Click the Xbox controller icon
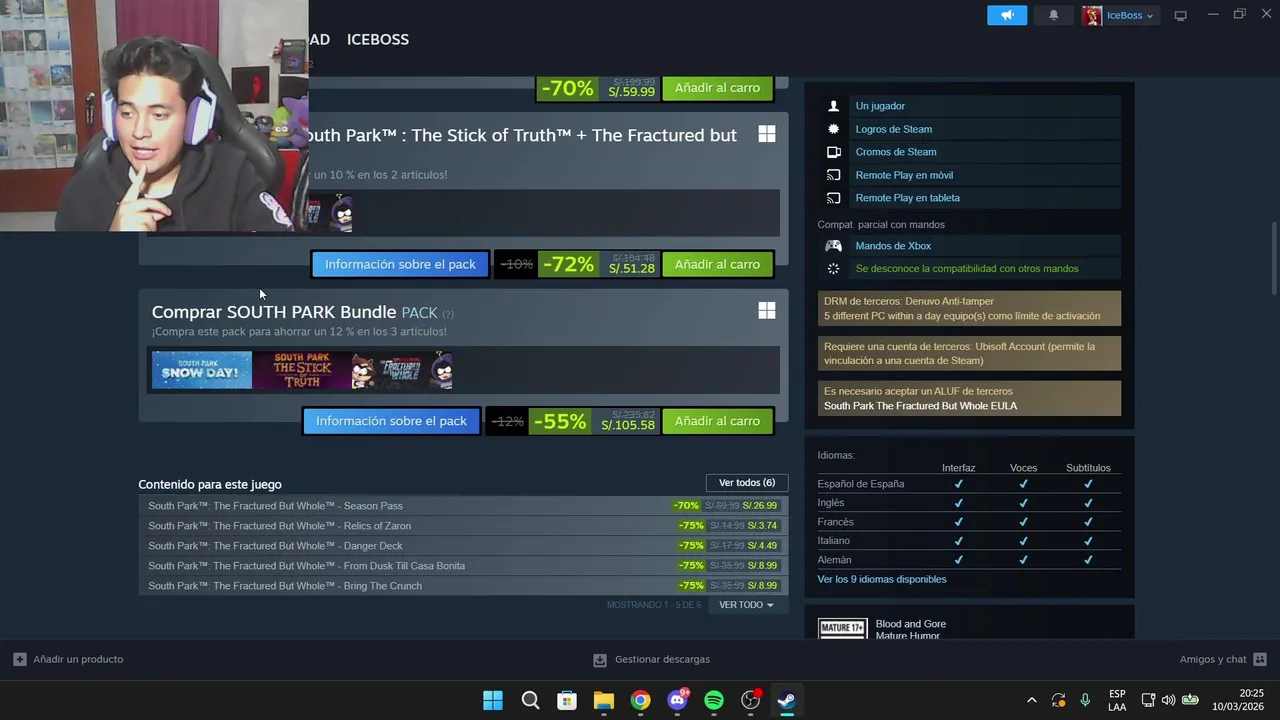The height and width of the screenshot is (720, 1280). (x=834, y=246)
